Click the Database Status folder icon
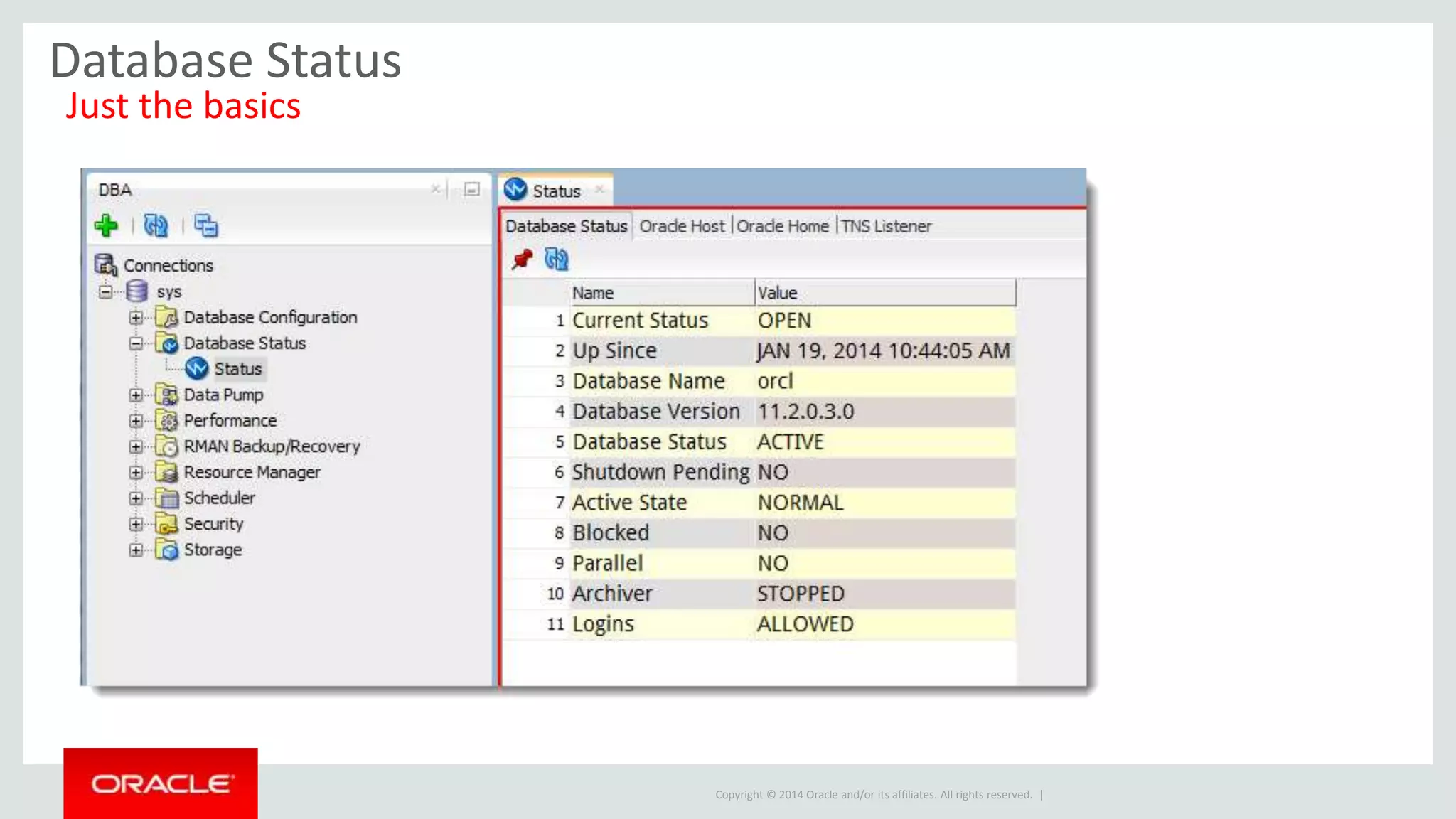1456x819 pixels. point(167,343)
